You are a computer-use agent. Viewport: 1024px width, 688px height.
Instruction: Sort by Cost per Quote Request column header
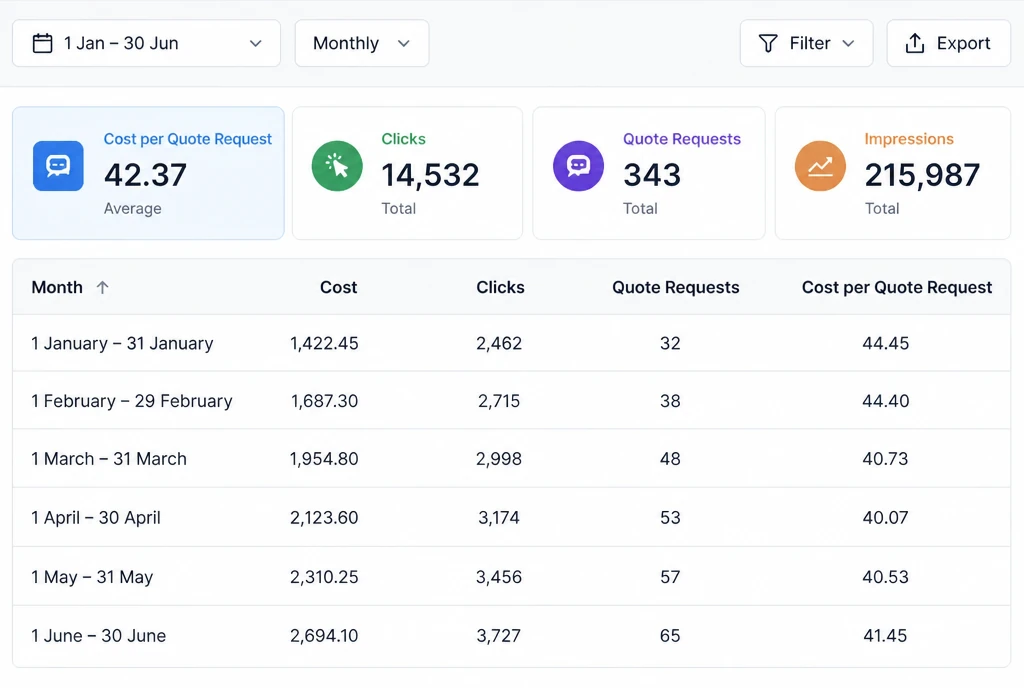897,287
